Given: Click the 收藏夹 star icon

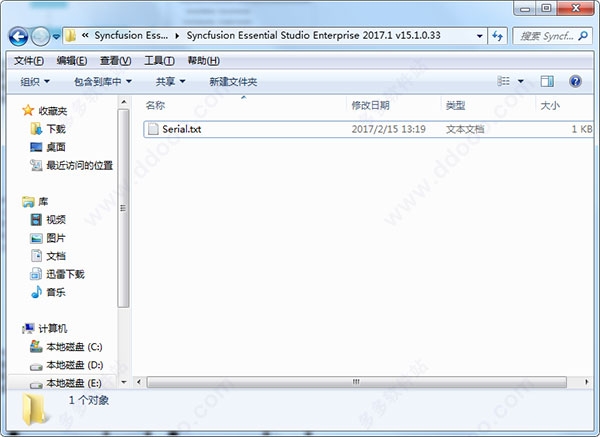Looking at the screenshot, I should tap(28, 111).
